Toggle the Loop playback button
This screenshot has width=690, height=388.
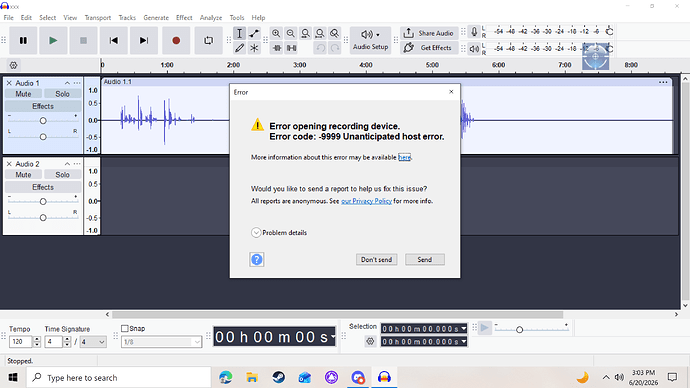[209, 40]
